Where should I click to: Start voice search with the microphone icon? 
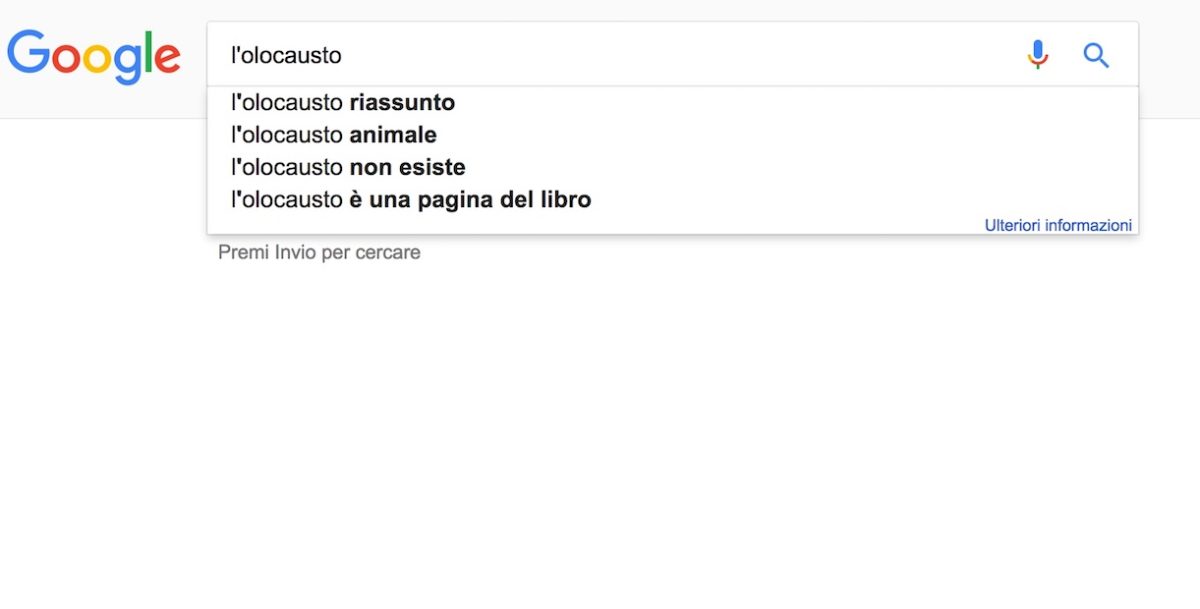pos(1038,55)
